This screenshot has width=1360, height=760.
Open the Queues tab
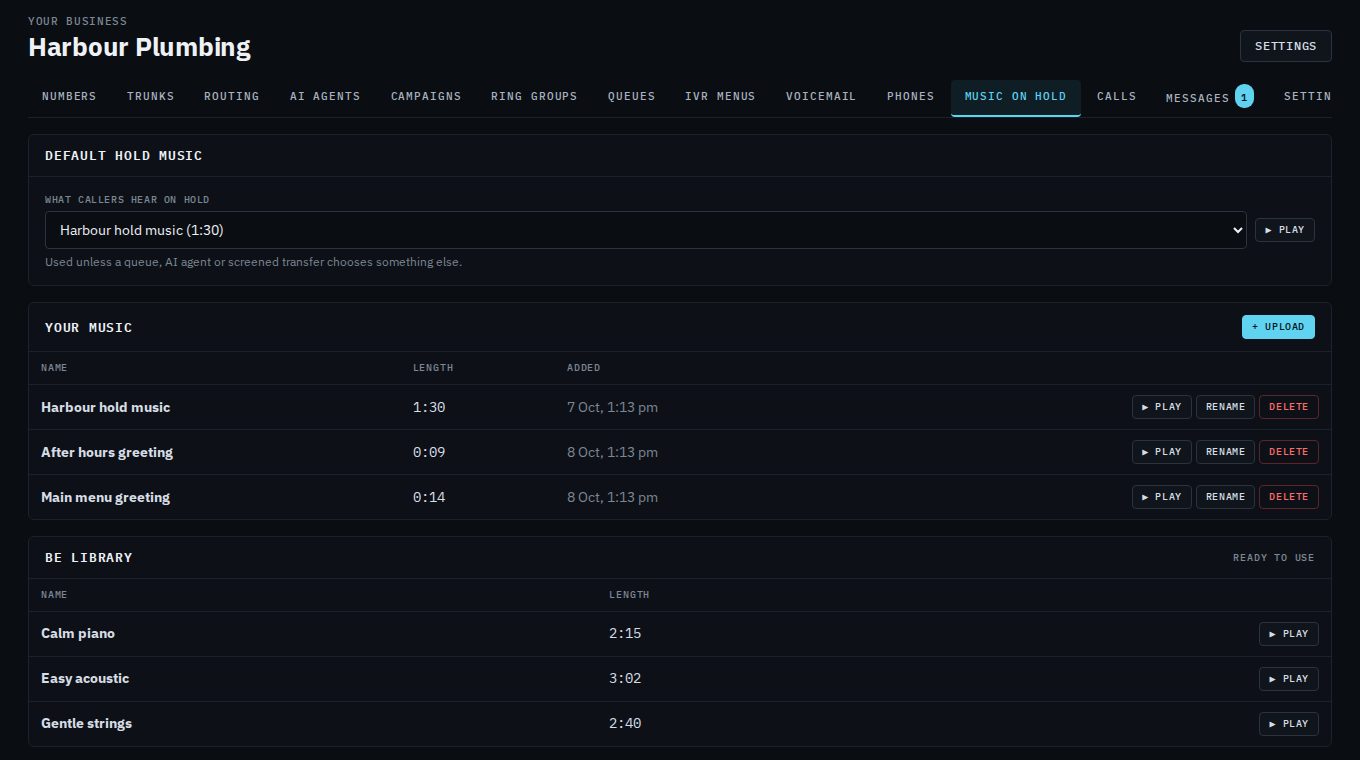pyautogui.click(x=631, y=97)
